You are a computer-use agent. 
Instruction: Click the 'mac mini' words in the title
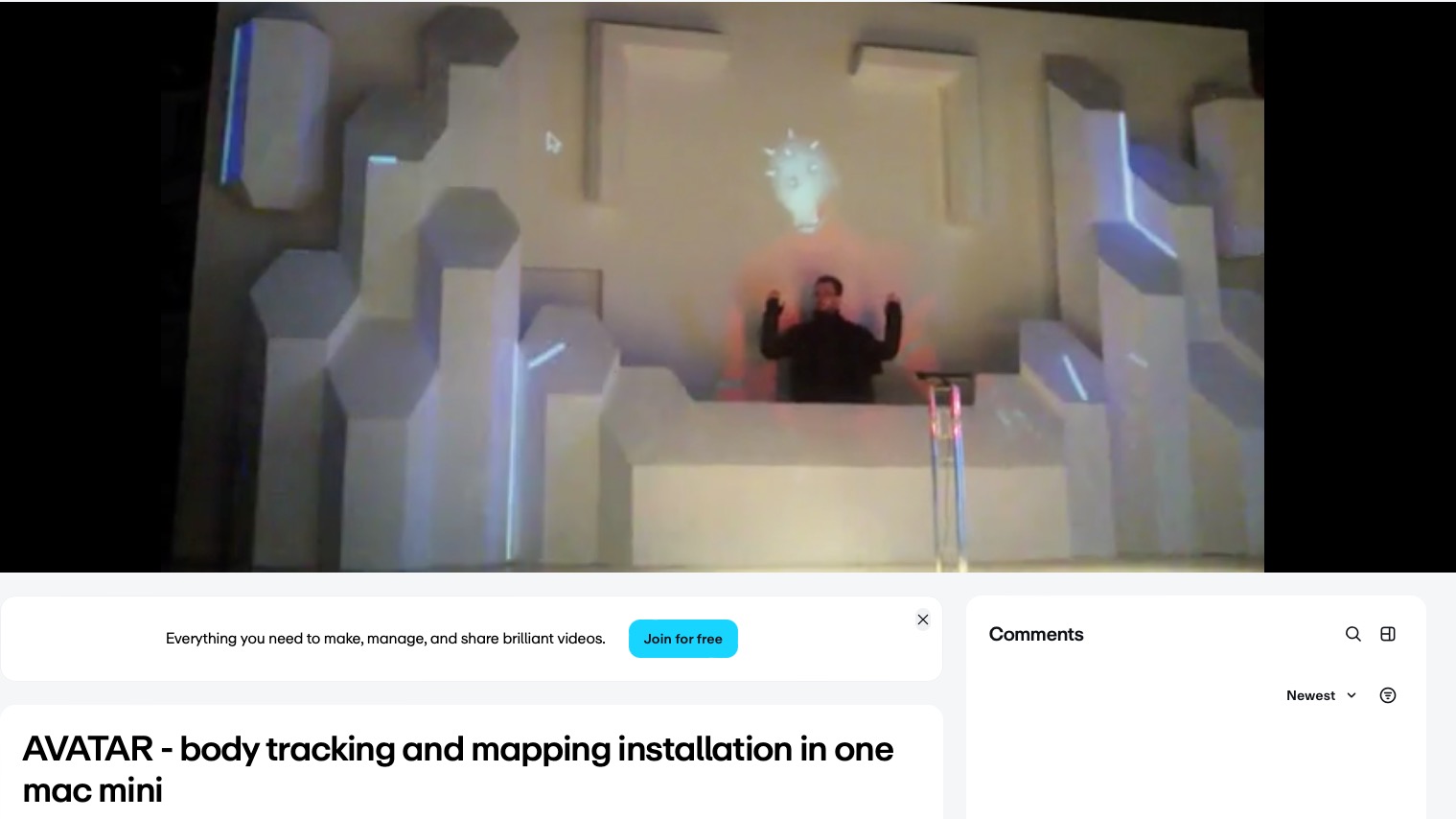[93, 790]
